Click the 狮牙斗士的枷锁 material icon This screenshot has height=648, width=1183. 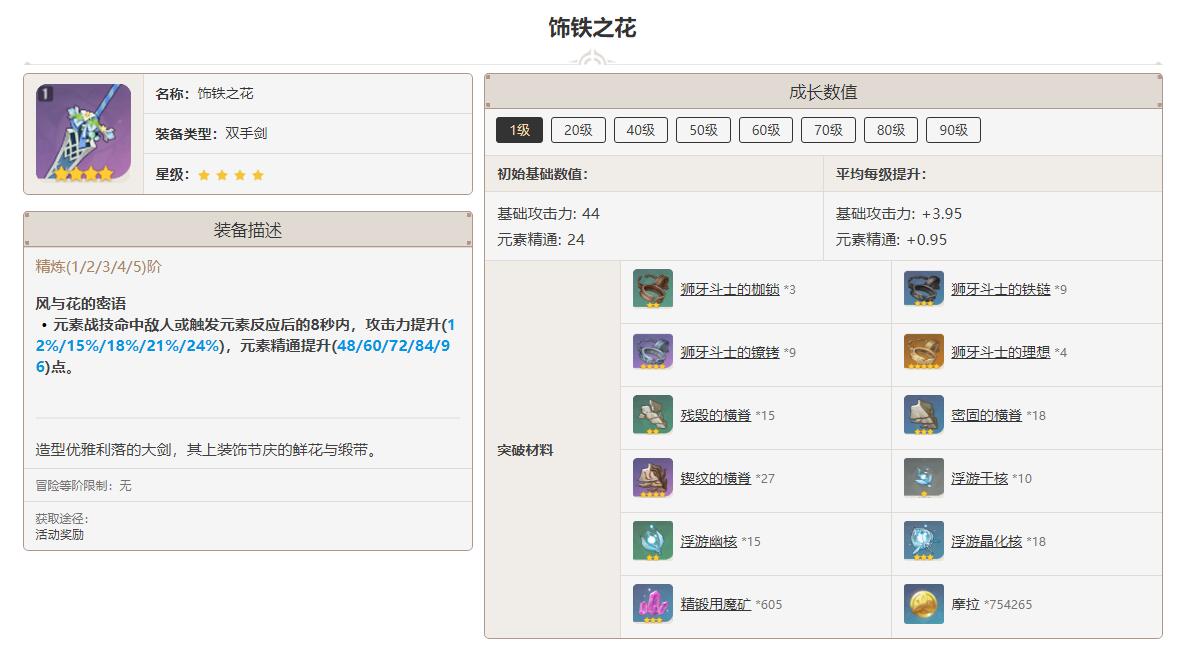pos(653,290)
